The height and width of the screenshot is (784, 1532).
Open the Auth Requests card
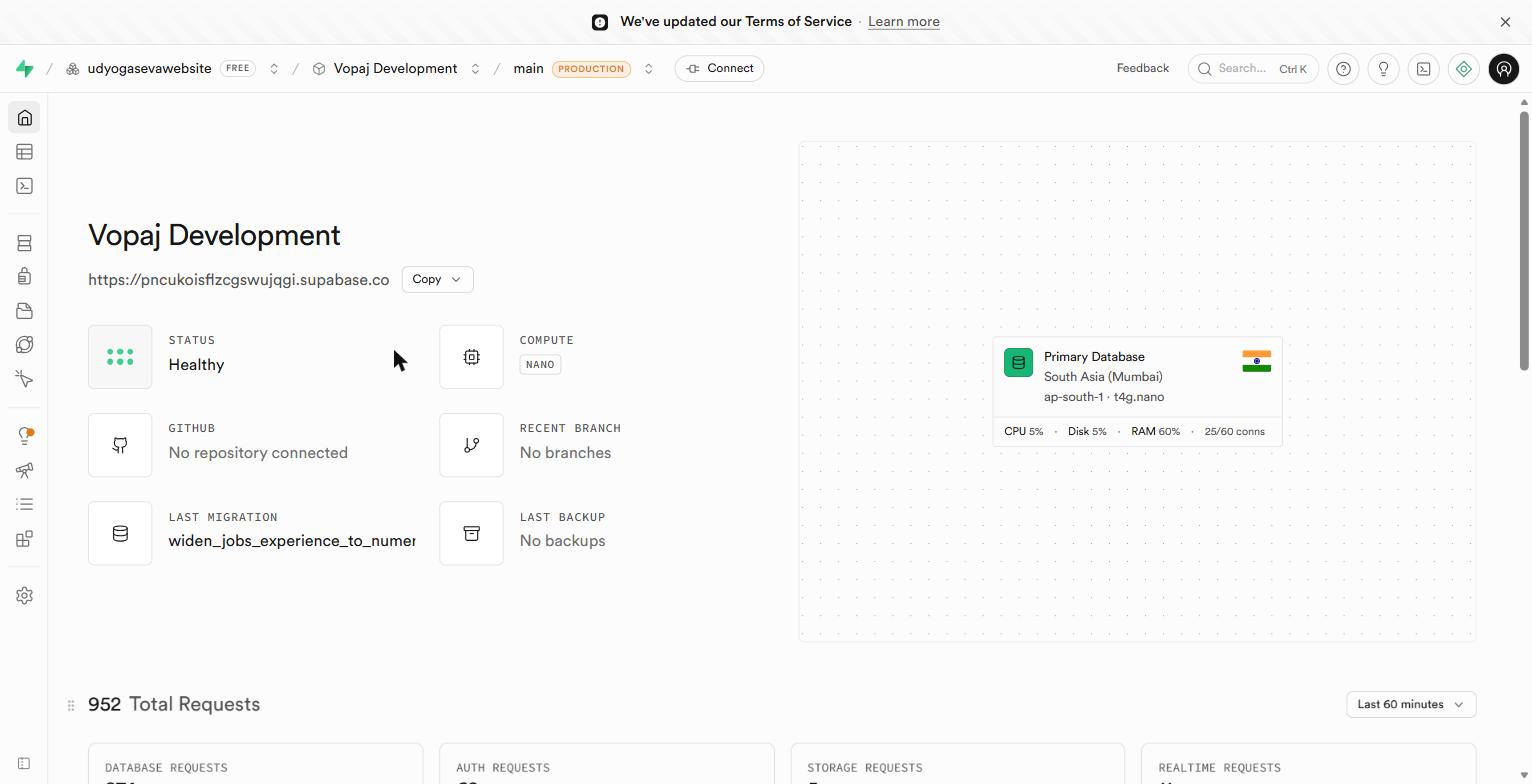(607, 764)
